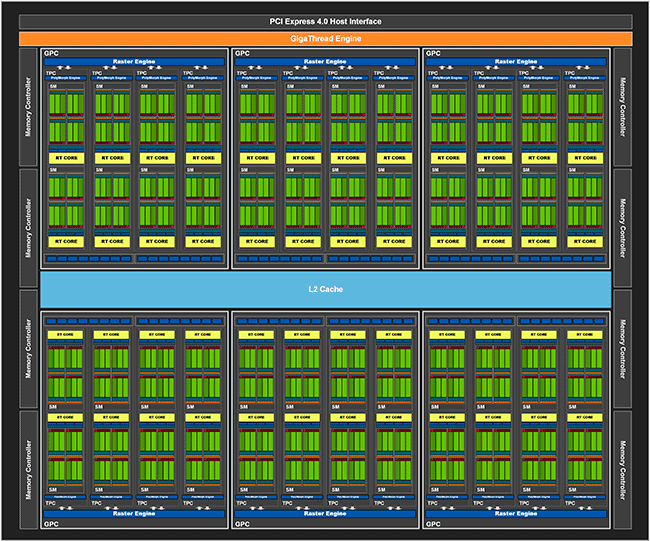Click the lower-rightmost yellow RT CORE block

click(x=586, y=417)
